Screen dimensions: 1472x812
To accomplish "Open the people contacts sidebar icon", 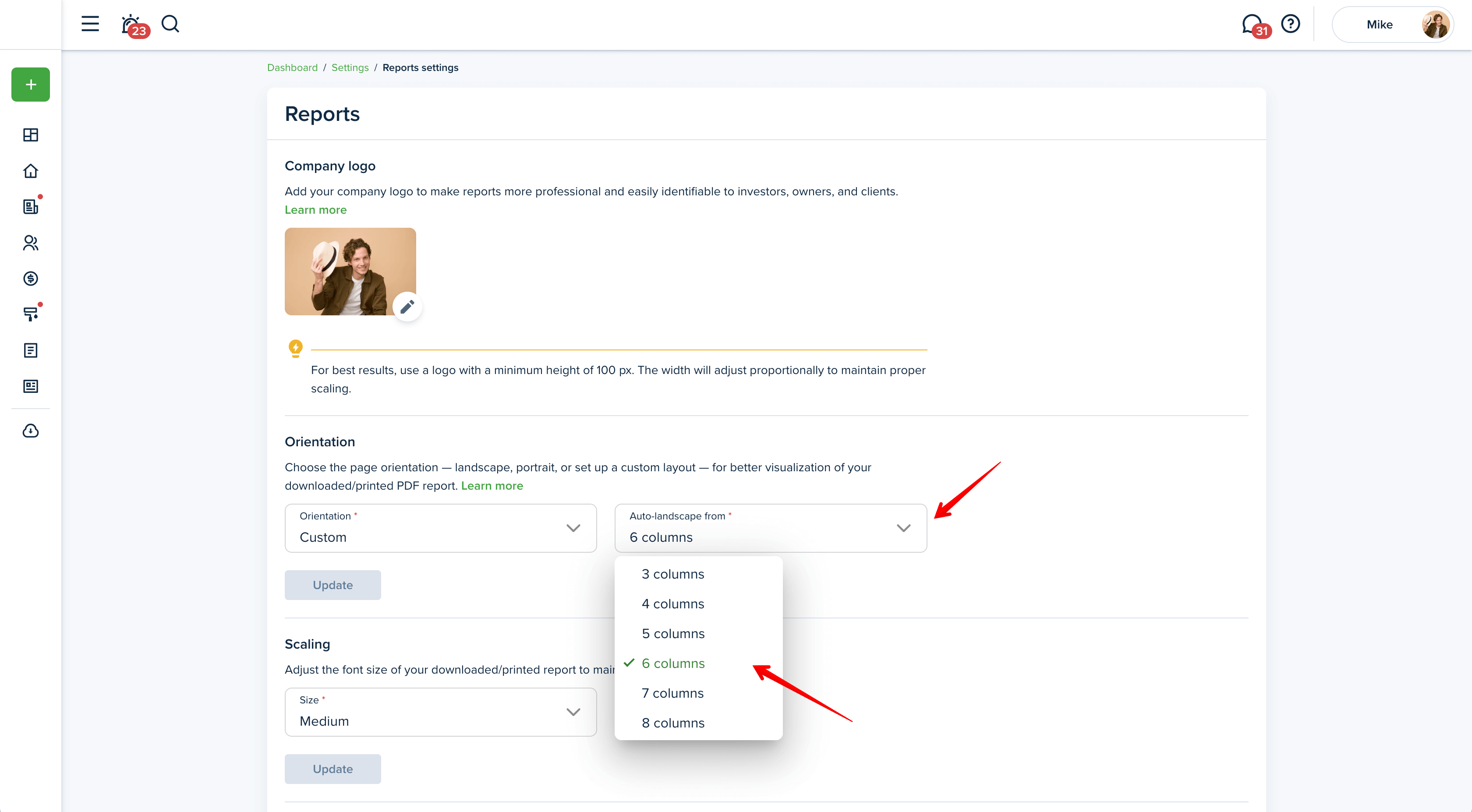I will tap(31, 243).
